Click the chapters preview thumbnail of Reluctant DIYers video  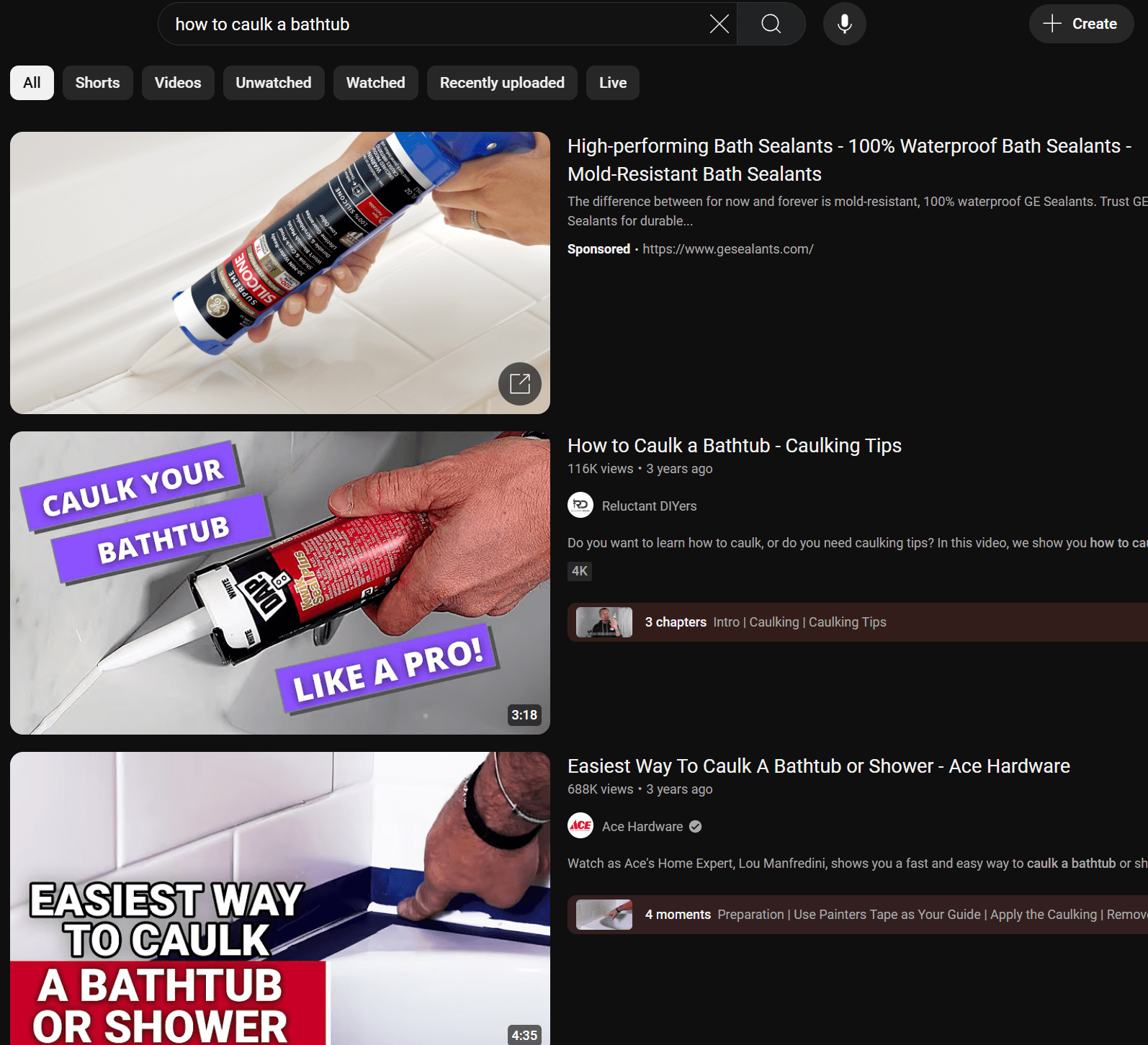[604, 622]
